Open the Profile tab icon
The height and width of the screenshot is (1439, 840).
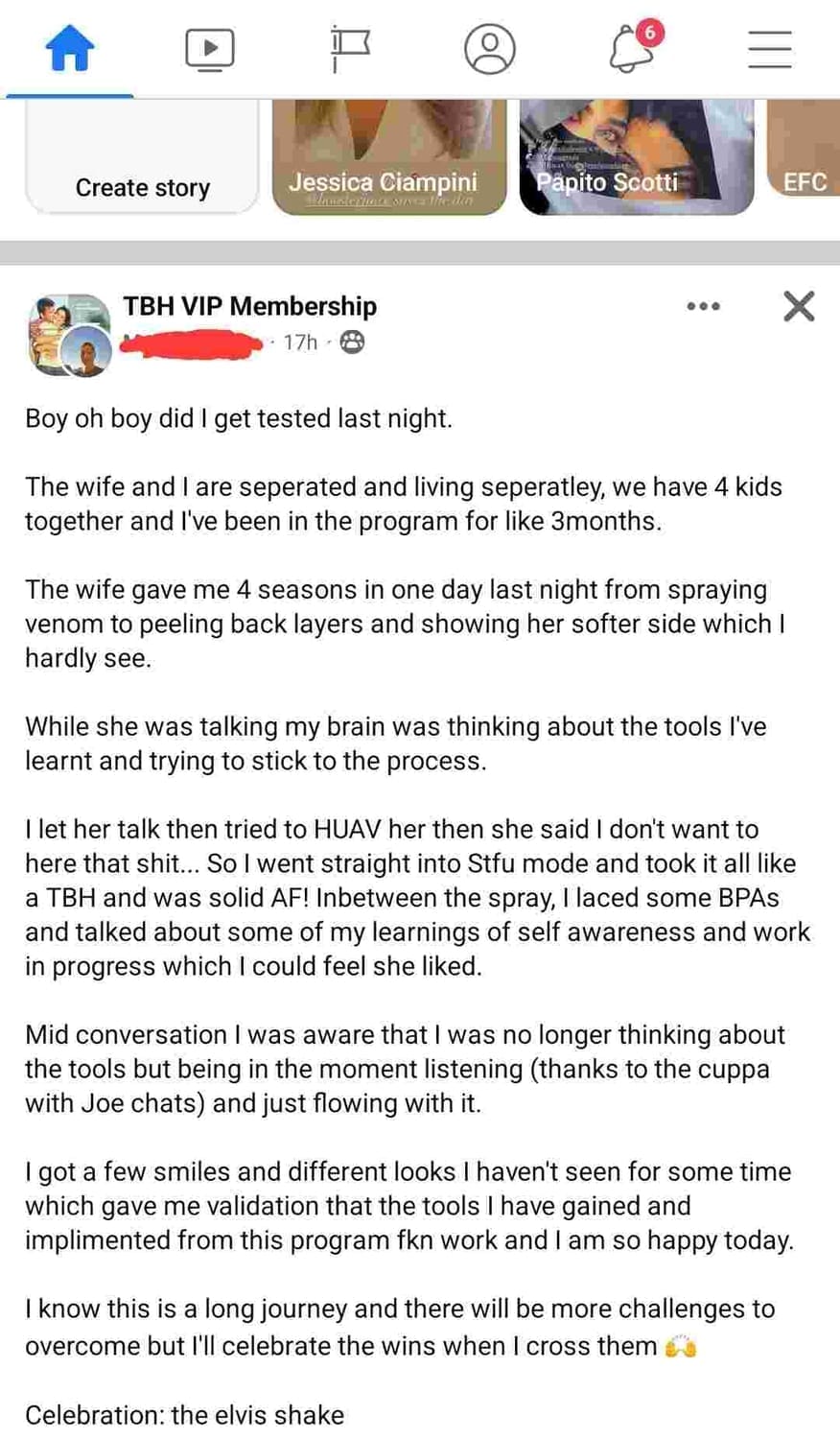(x=490, y=48)
